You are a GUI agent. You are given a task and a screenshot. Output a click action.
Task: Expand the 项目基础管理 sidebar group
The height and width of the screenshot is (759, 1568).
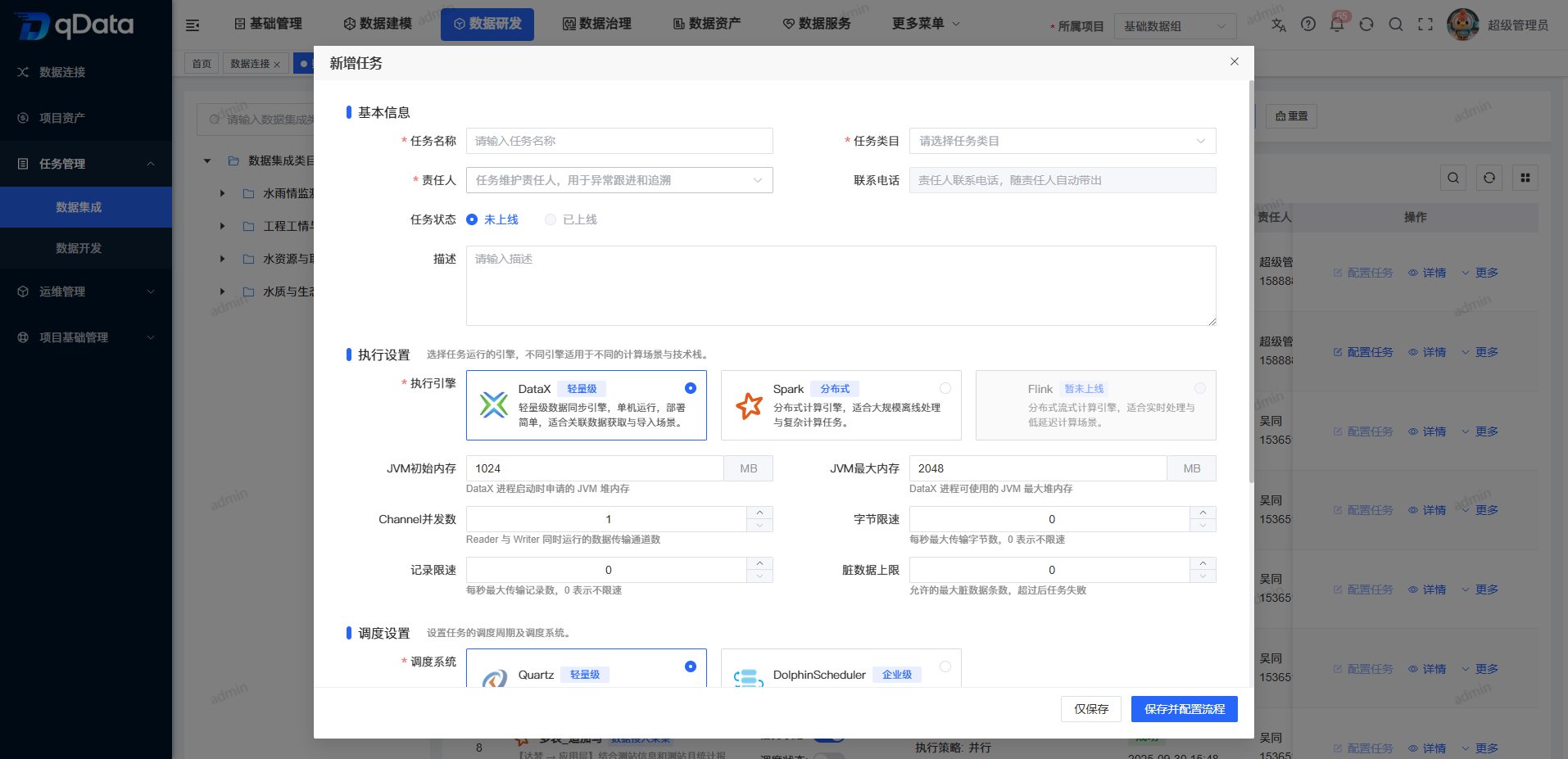click(x=151, y=337)
